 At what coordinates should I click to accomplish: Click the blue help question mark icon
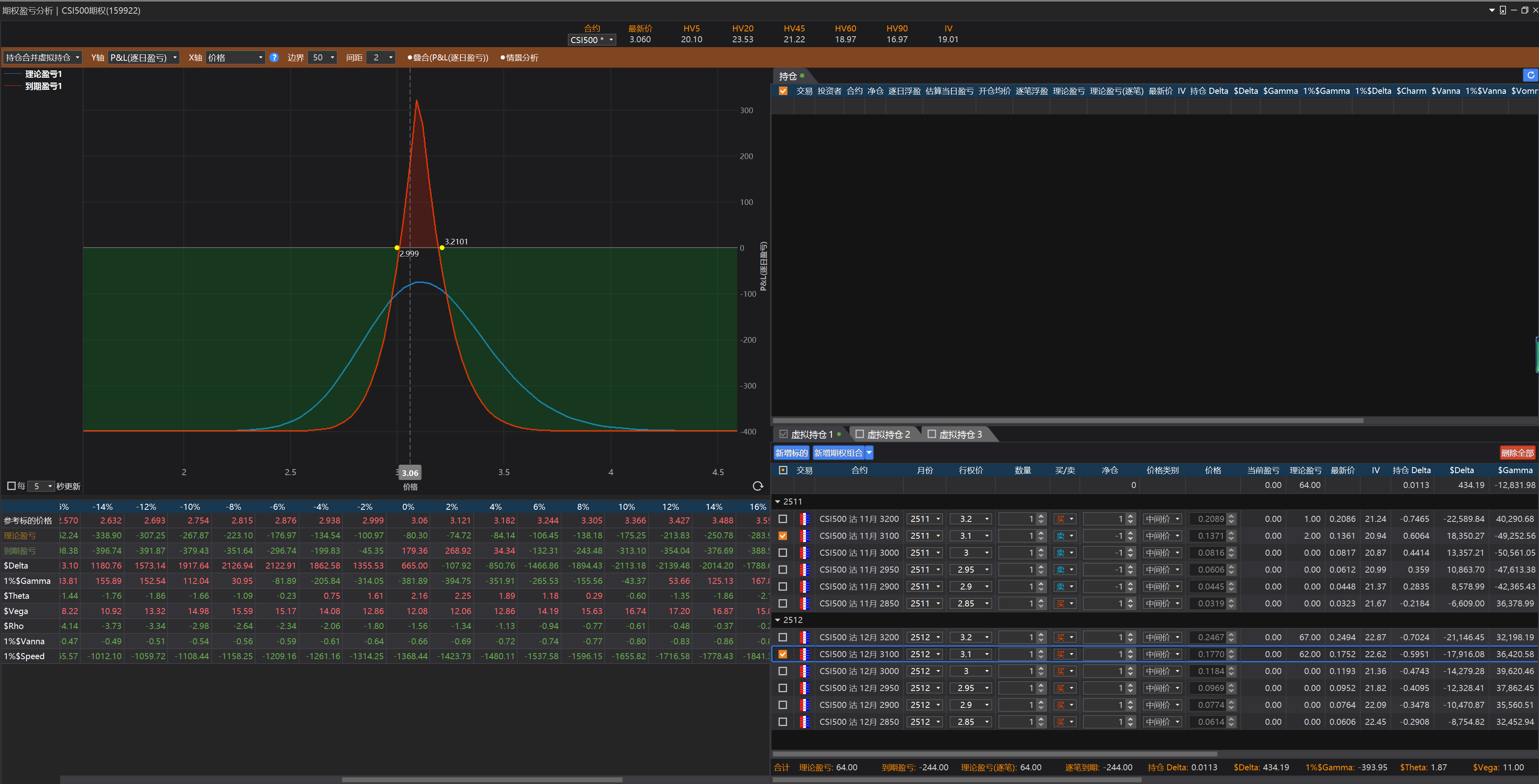pyautogui.click(x=274, y=57)
